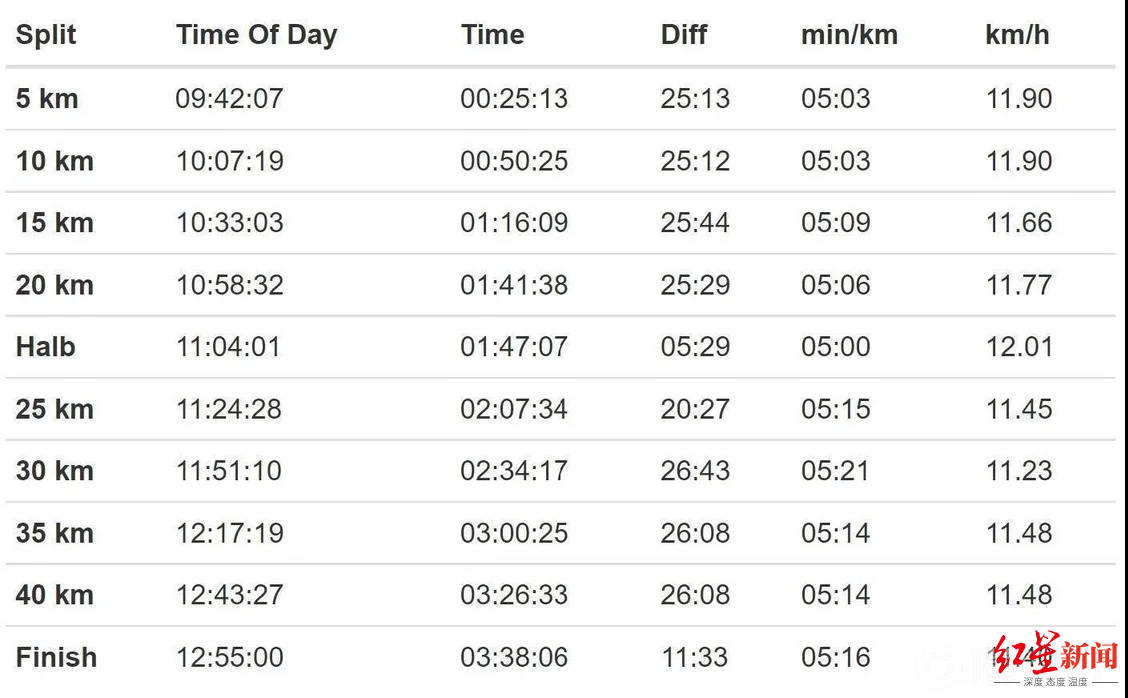Click the 05:21 min/km pace value
This screenshot has width=1128, height=698.
835,471
